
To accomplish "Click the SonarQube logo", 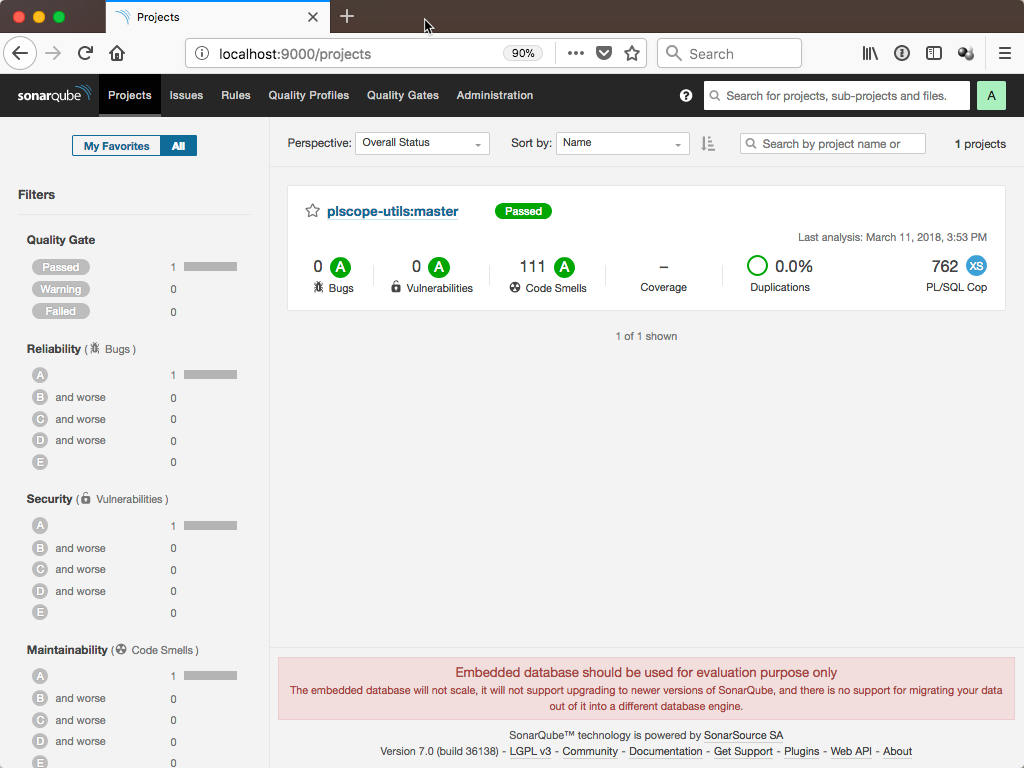I will point(54,95).
